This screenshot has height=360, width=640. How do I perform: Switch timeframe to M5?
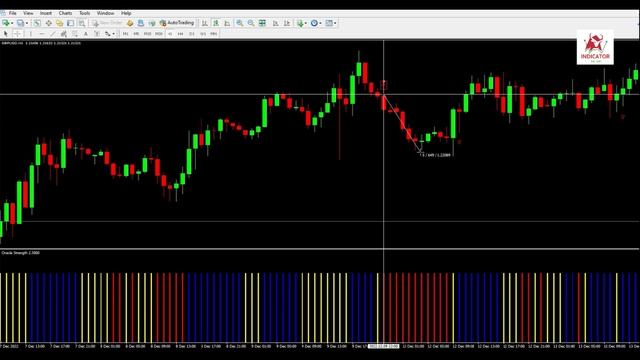tap(136, 33)
